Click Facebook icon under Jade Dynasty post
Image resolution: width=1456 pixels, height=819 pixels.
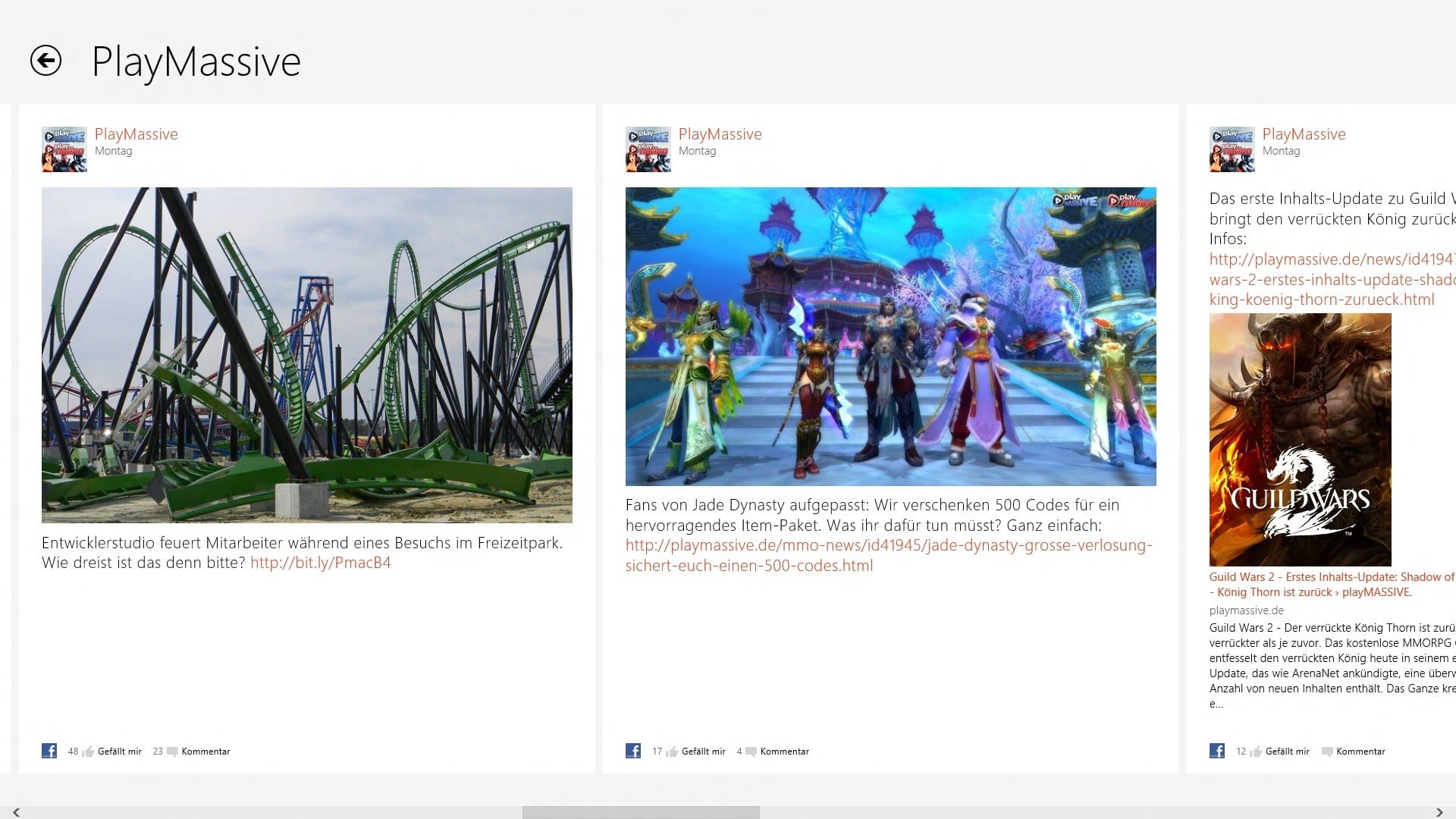(633, 751)
